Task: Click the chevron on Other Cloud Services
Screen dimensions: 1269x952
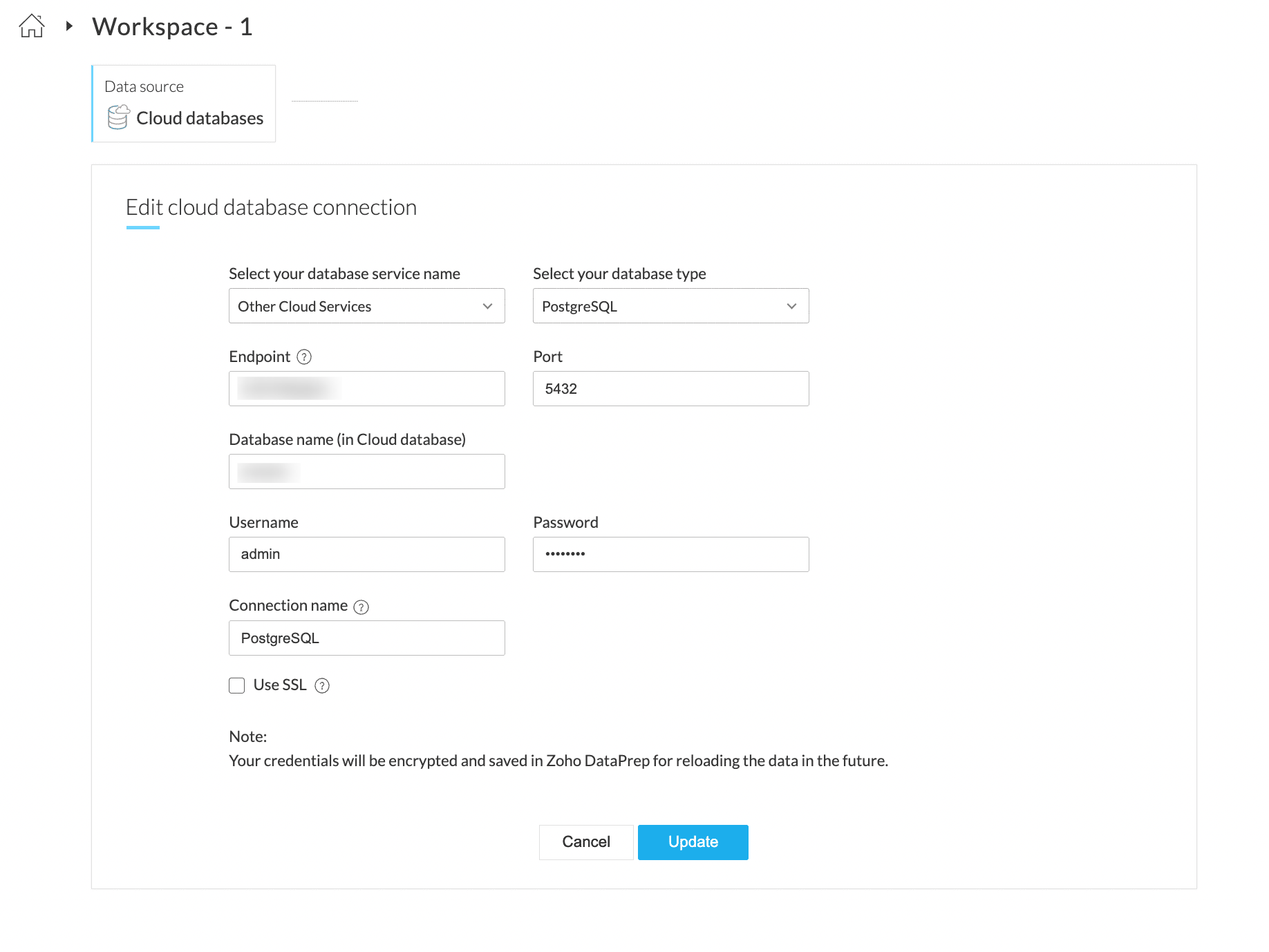Action: point(487,306)
